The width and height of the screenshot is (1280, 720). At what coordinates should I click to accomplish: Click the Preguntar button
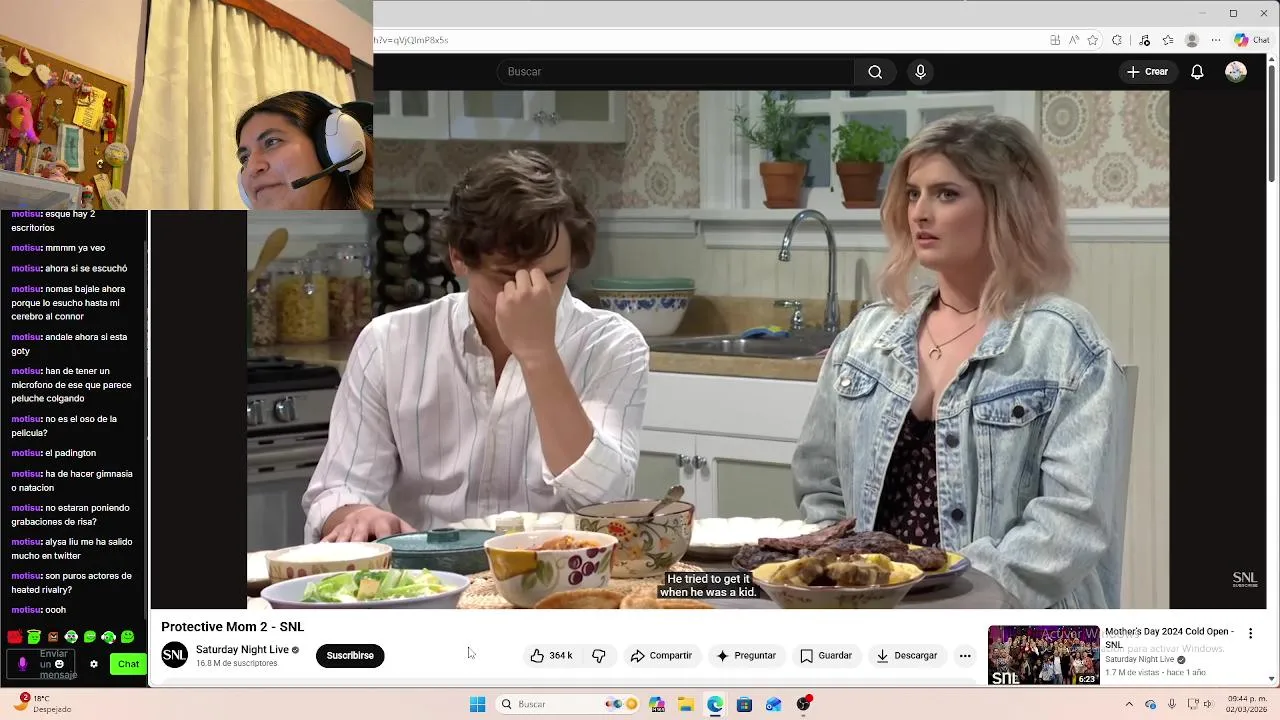746,656
